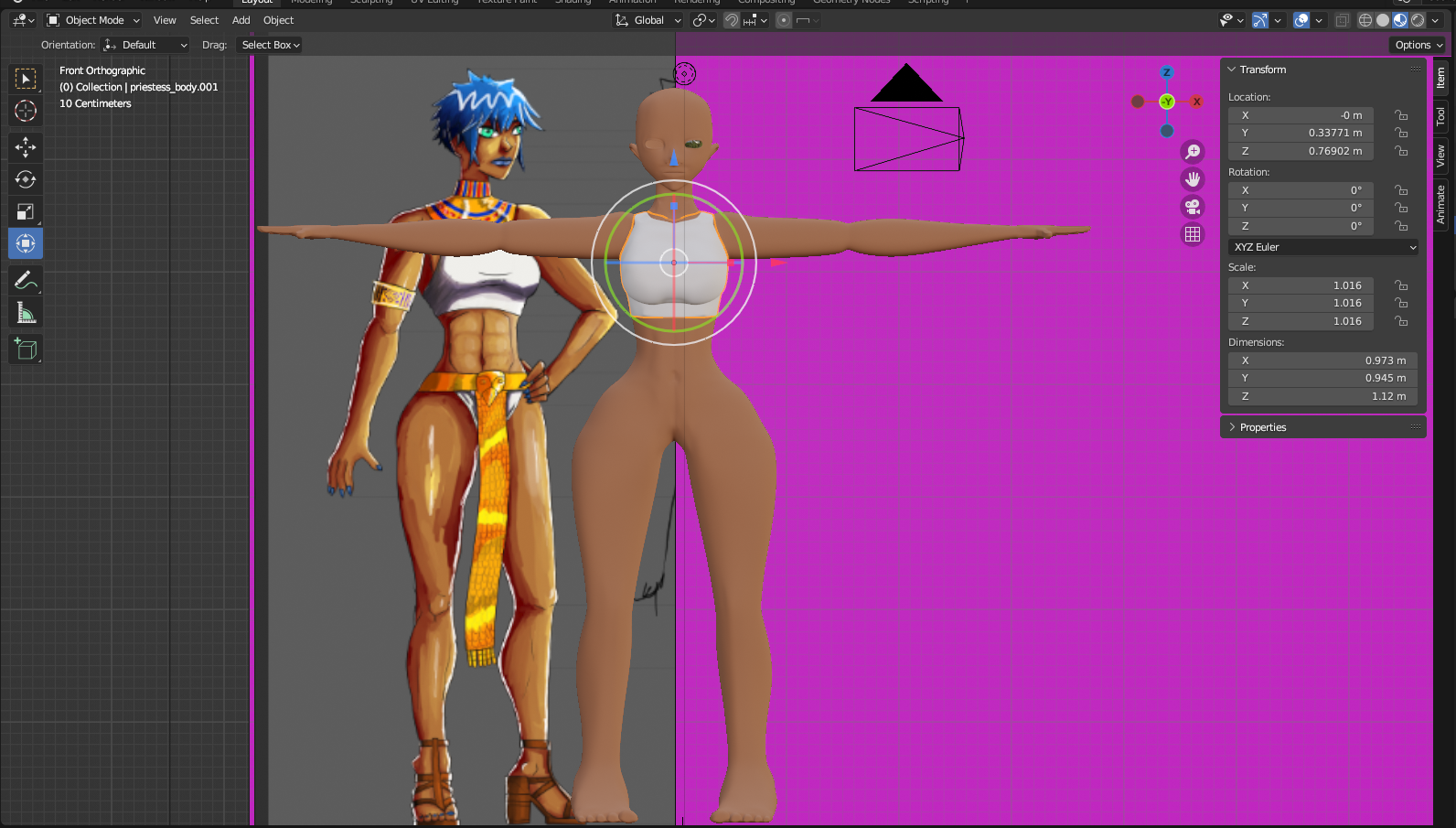
Task: Toggle lock on Location X
Action: coord(1400,115)
